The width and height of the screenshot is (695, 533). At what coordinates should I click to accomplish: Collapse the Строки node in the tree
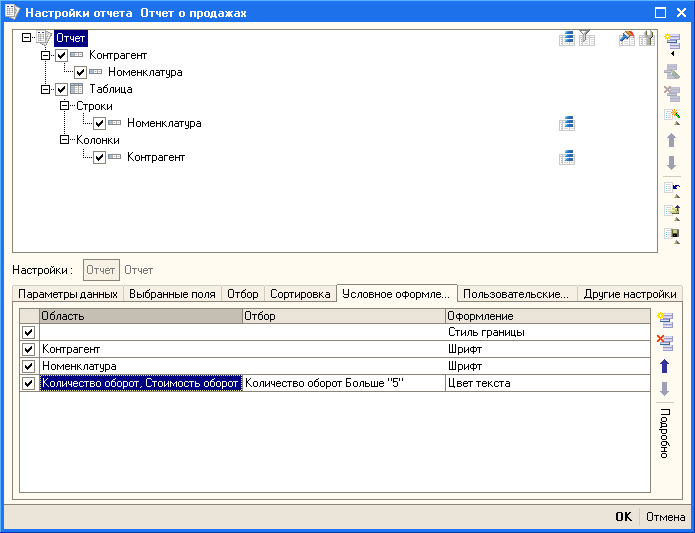click(x=65, y=106)
